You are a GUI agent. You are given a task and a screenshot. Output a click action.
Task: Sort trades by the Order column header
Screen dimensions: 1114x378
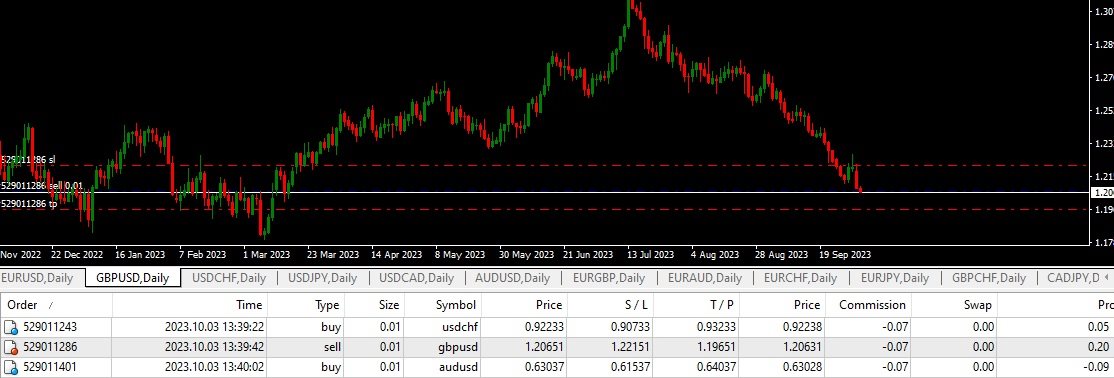[x=22, y=305]
